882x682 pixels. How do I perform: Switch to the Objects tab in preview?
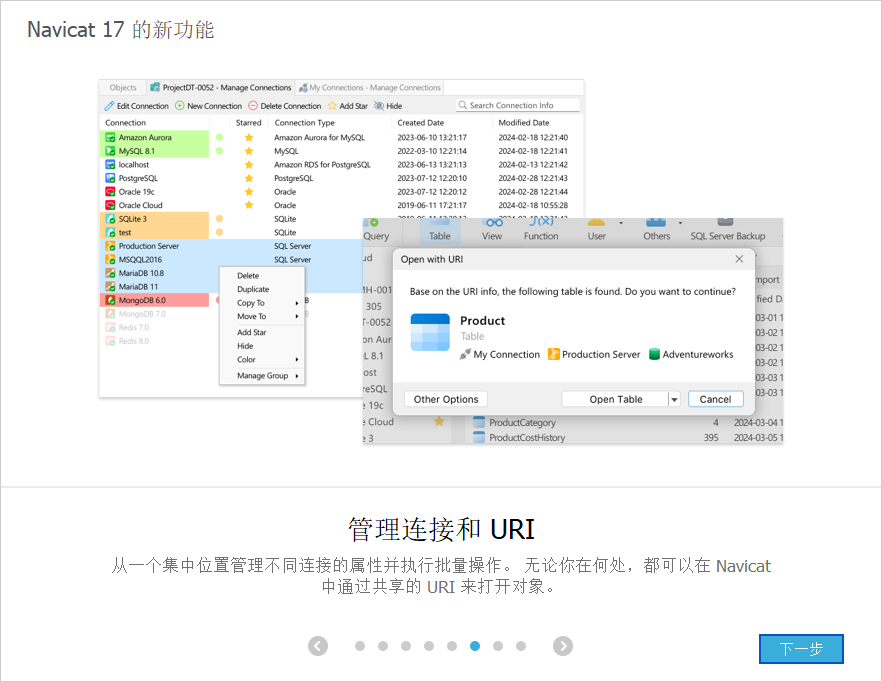[x=123, y=88]
